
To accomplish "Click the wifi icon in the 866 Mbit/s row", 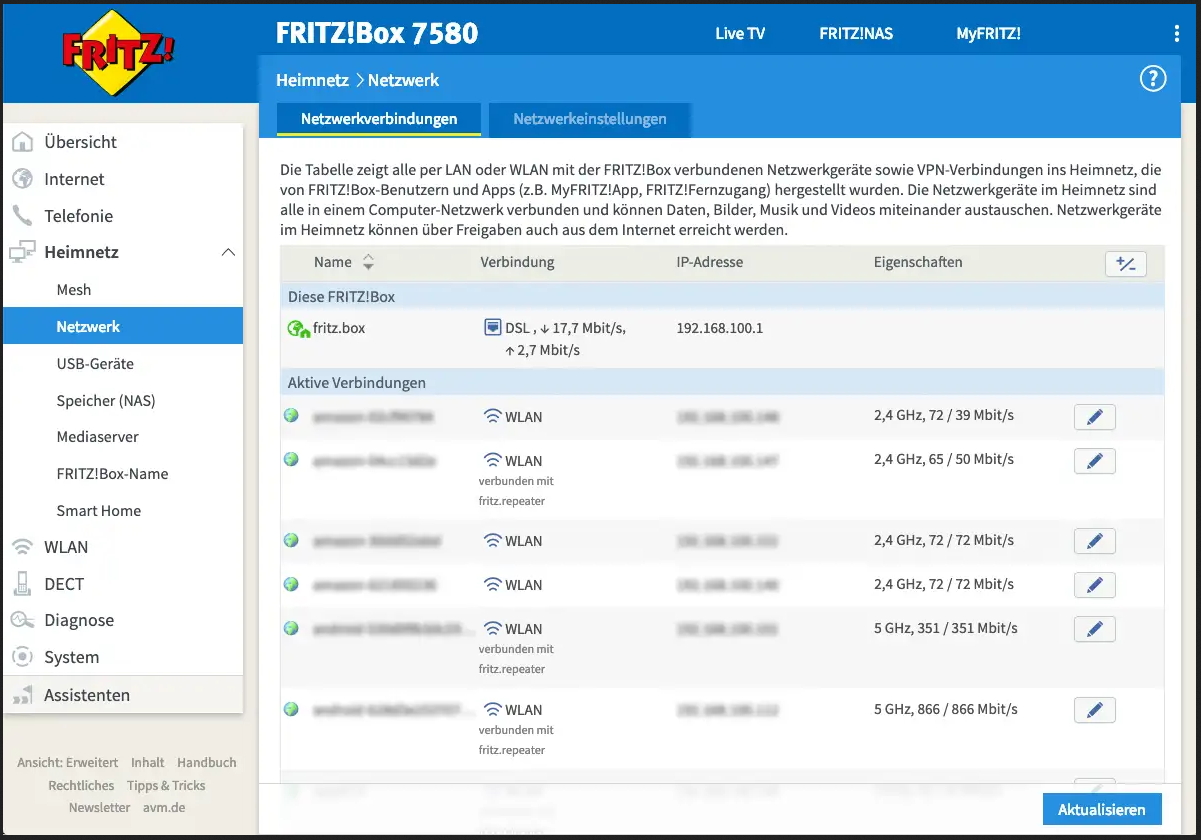I will pyautogui.click(x=492, y=710).
